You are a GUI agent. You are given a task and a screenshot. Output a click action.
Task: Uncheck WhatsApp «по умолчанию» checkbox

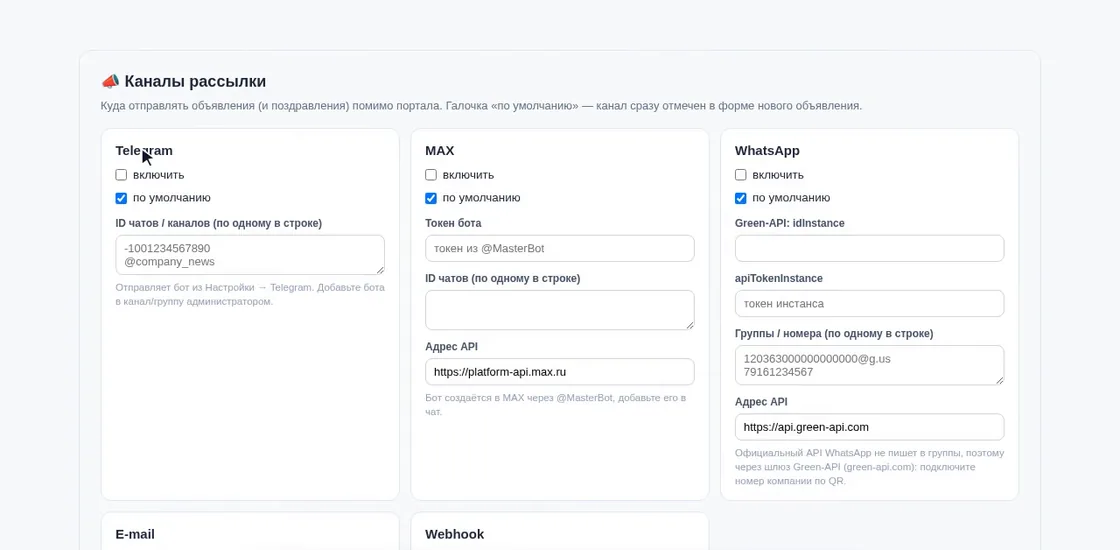click(741, 198)
